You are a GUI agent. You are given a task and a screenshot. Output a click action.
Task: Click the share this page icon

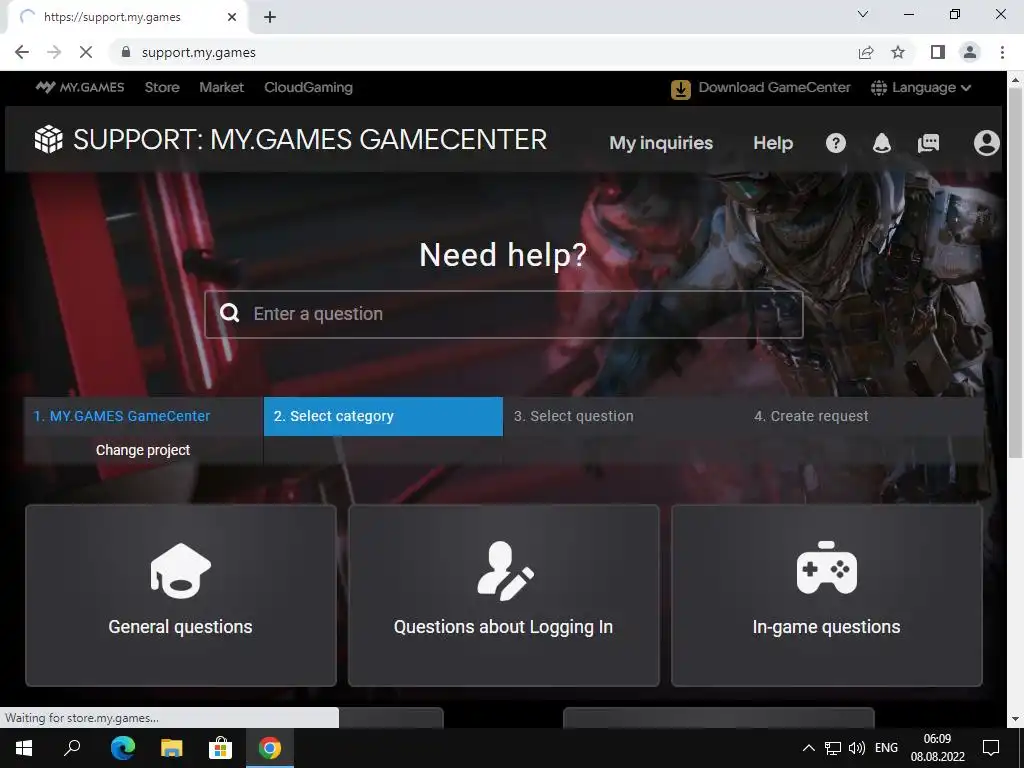866,52
